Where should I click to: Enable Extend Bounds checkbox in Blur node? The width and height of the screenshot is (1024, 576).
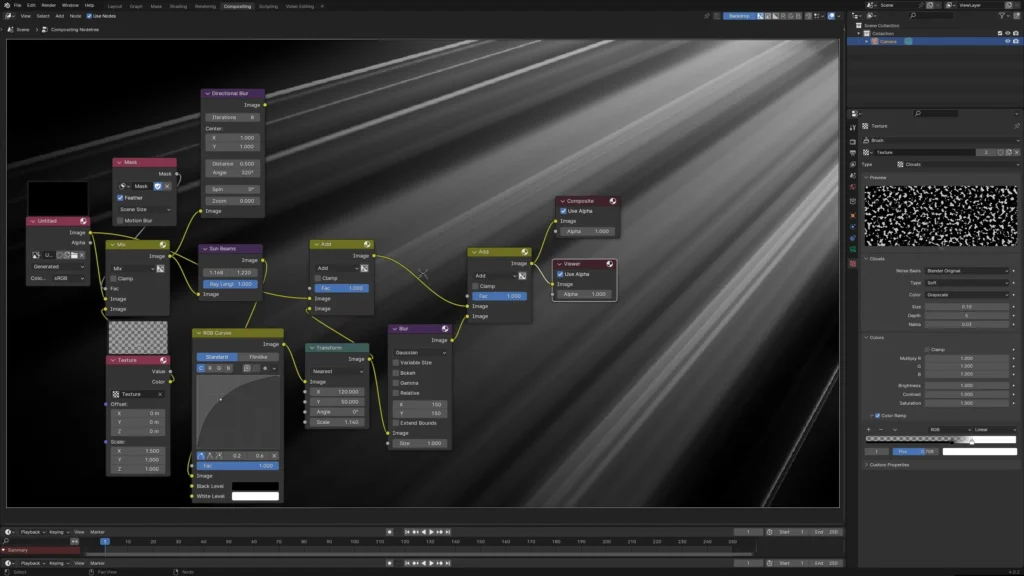396,423
